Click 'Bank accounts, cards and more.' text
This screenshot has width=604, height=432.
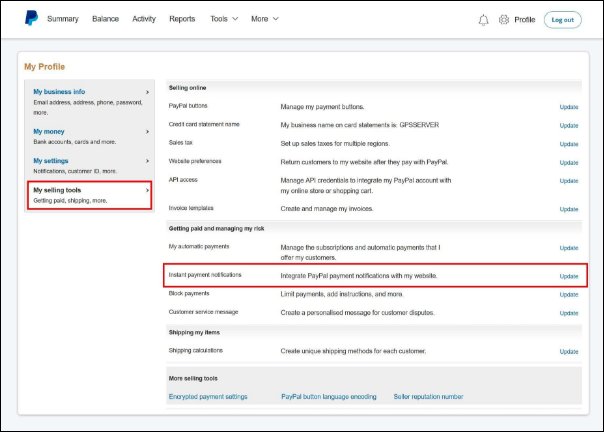[75, 142]
